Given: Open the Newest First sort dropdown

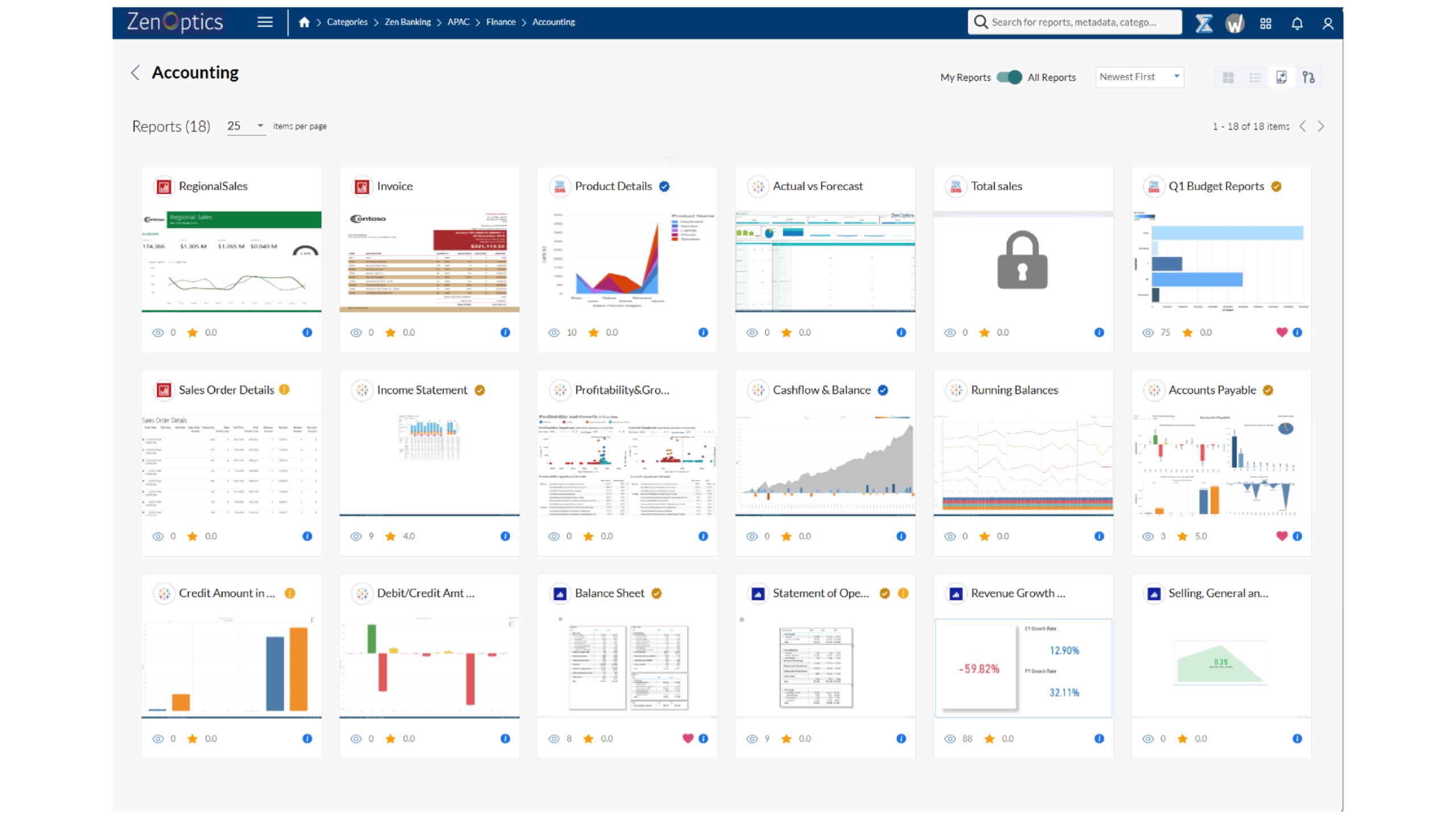Looking at the screenshot, I should (1139, 77).
